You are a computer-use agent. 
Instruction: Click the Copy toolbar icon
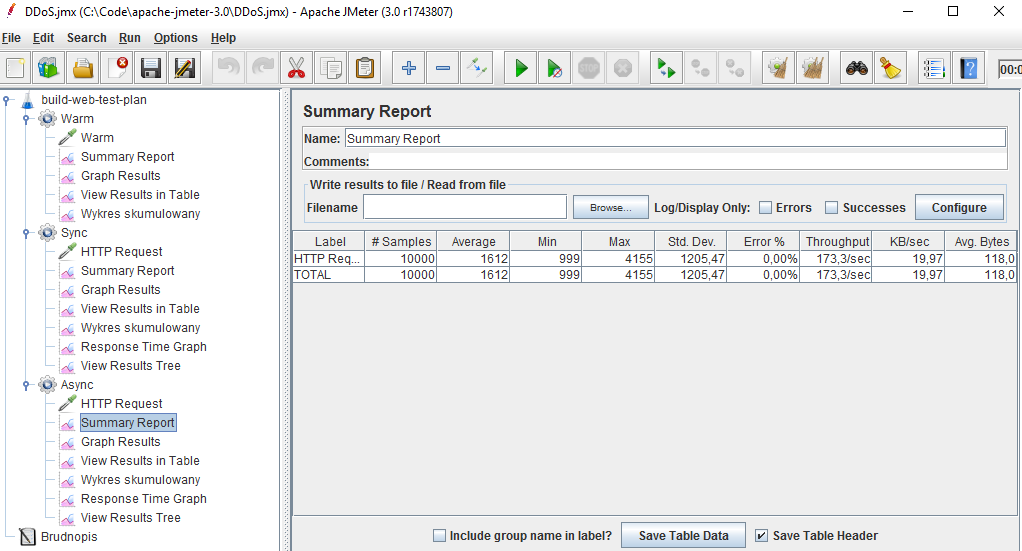[x=330, y=68]
